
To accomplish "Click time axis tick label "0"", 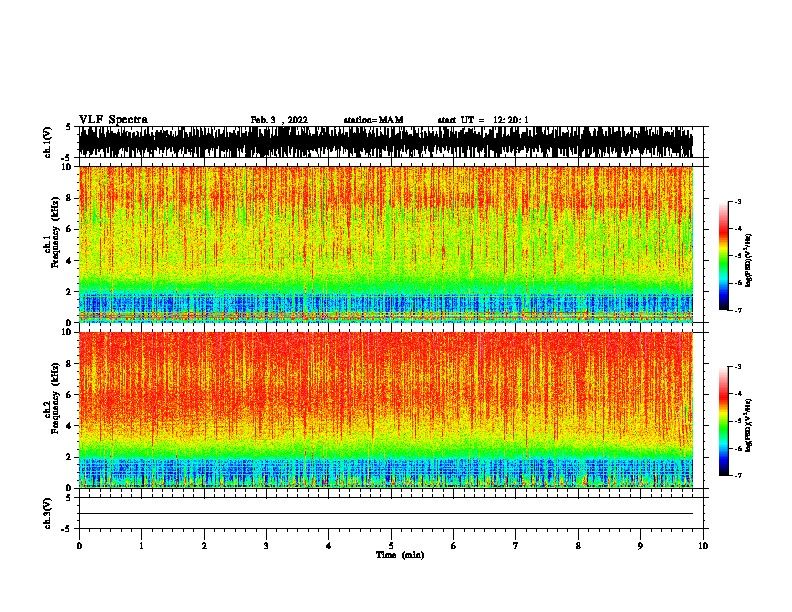I will pyautogui.click(x=79, y=546).
